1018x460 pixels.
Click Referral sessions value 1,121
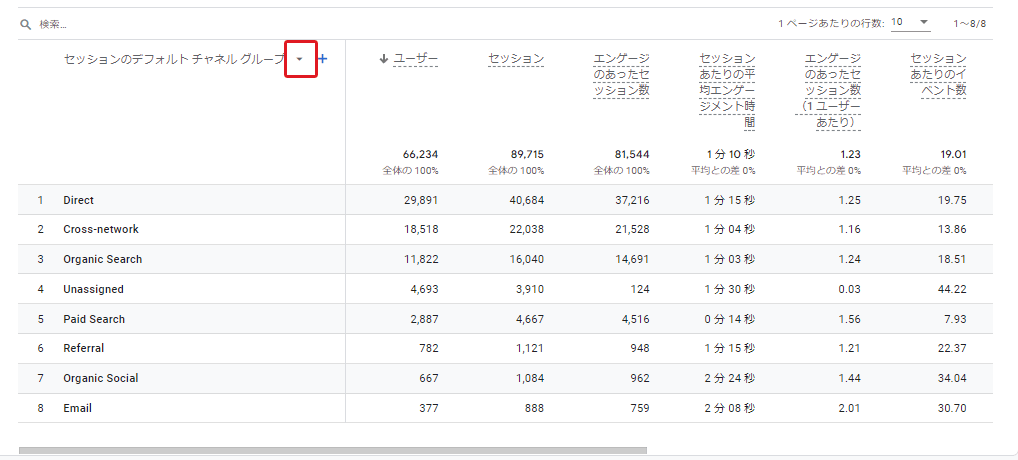(530, 348)
